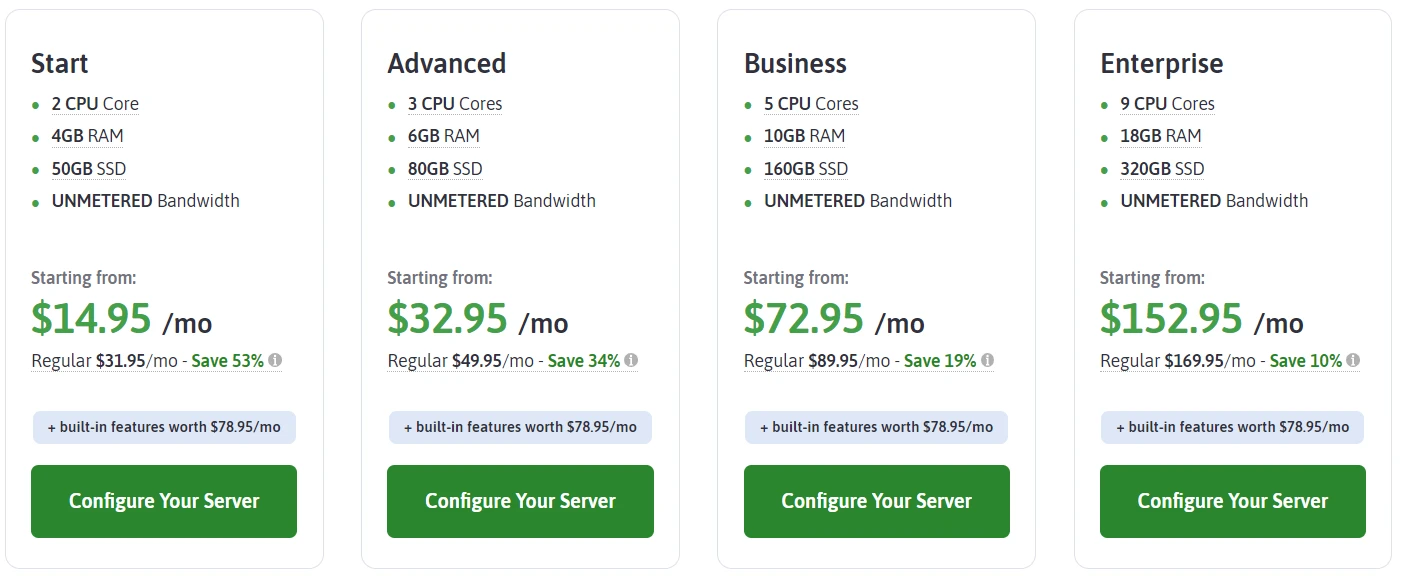Viewport: 1401px width, 576px height.
Task: Configure the Start server plan
Action: [163, 501]
